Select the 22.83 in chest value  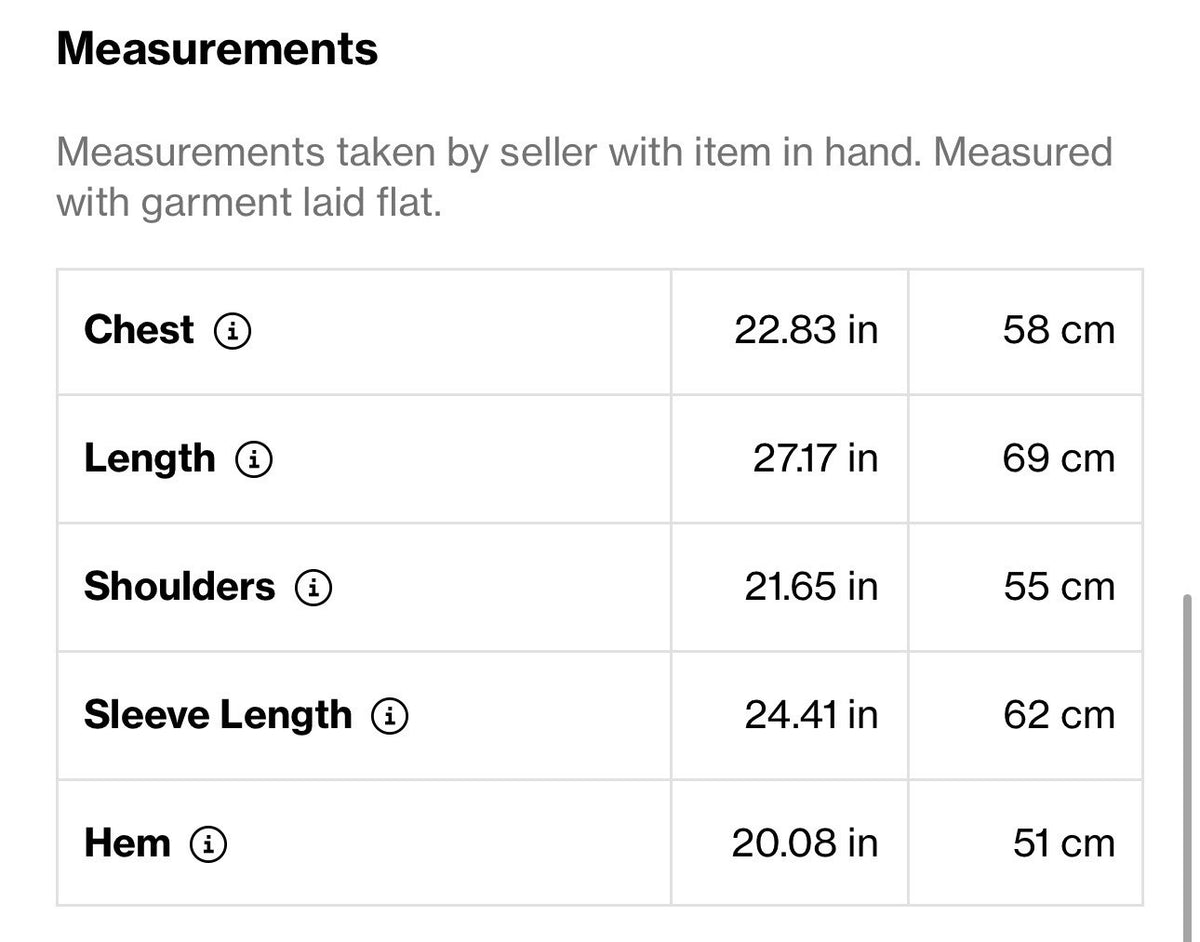(x=806, y=330)
